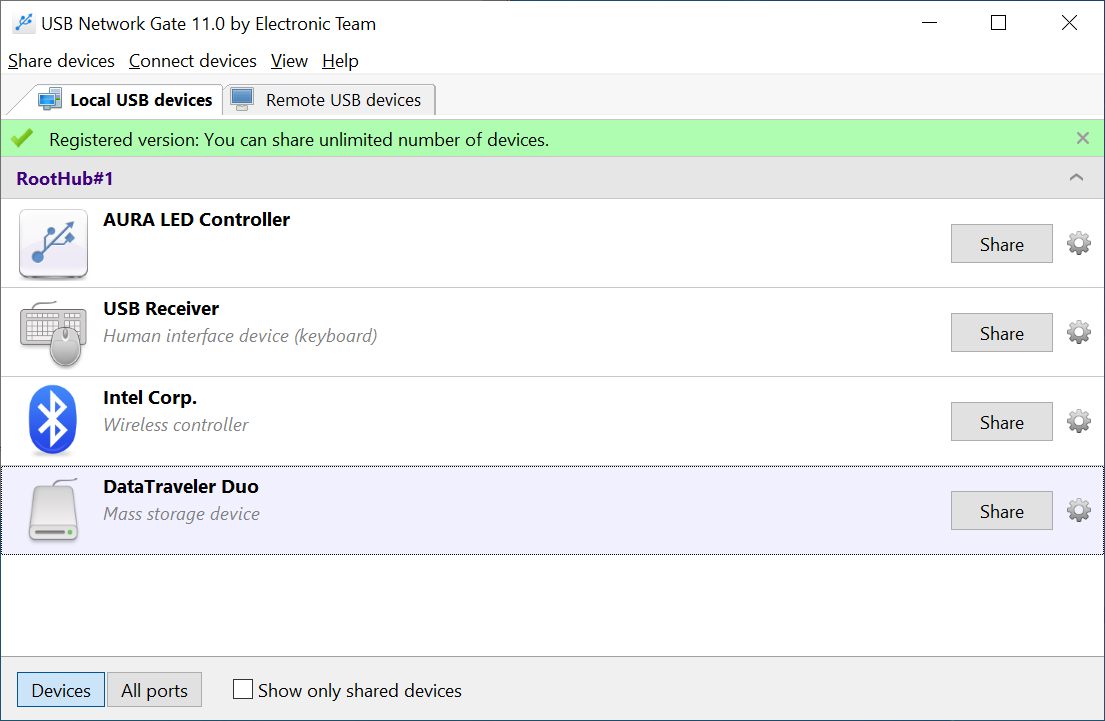Image resolution: width=1105 pixels, height=721 pixels.
Task: Switch to Local USB devices tab
Action: pos(125,100)
